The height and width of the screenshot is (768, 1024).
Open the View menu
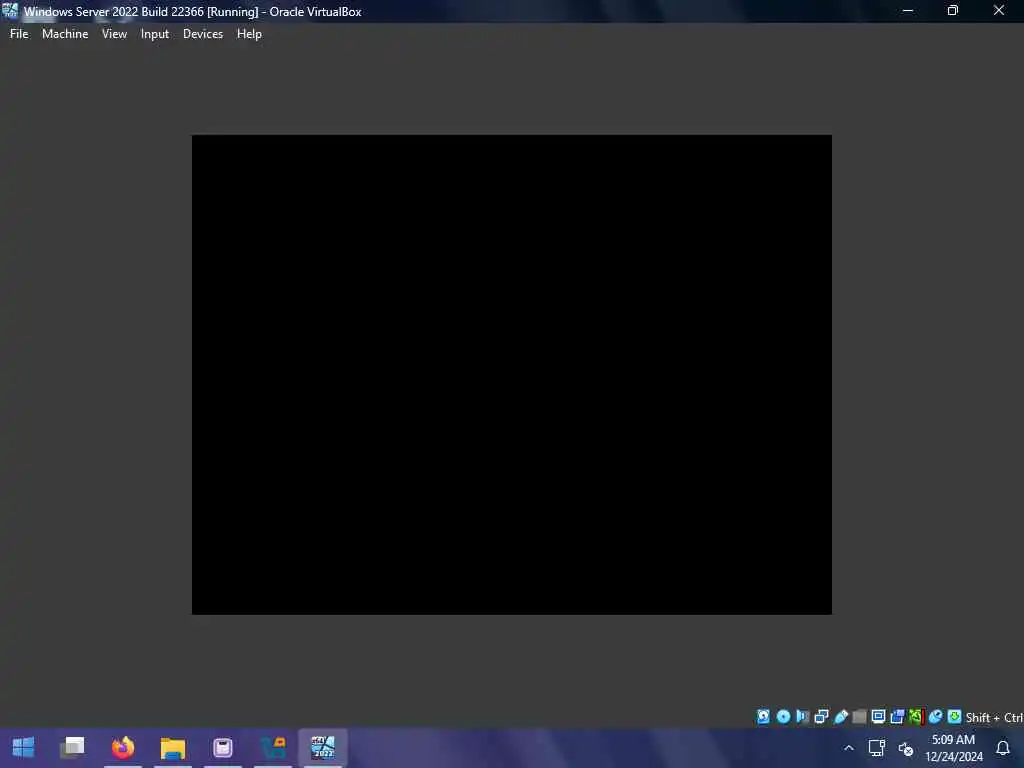click(x=114, y=34)
